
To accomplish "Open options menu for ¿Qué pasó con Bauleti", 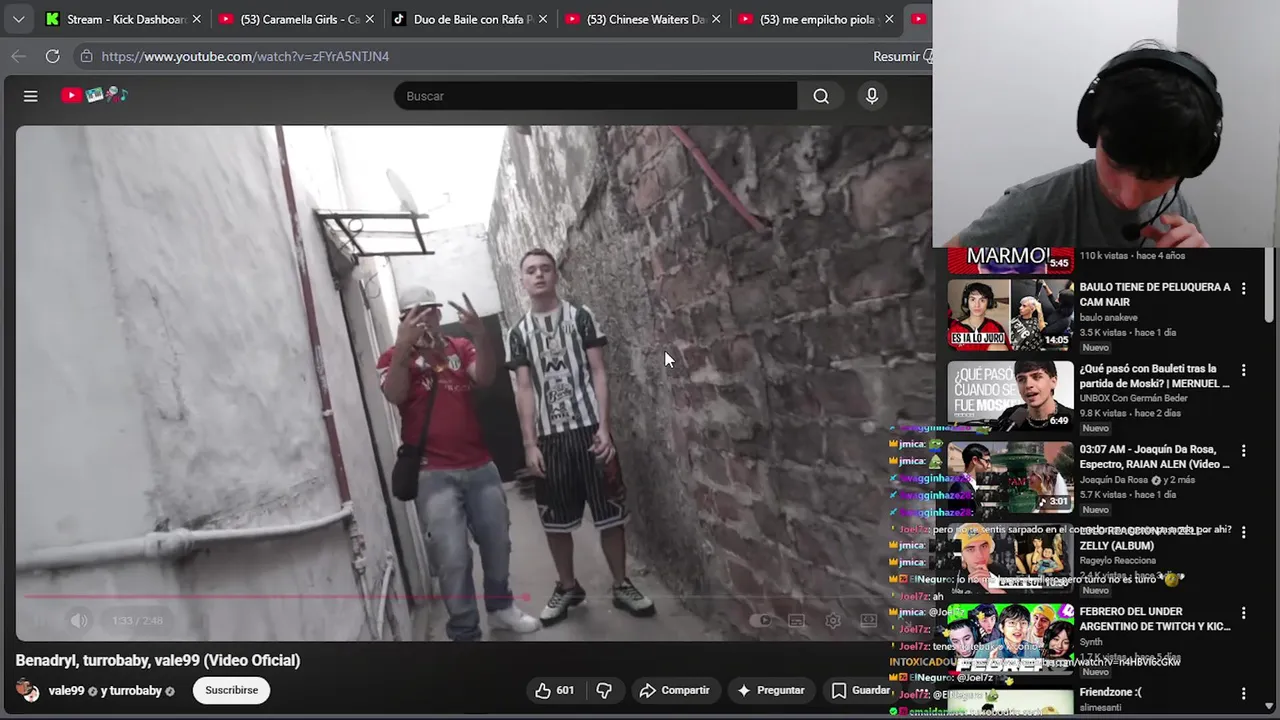I will (x=1243, y=370).
